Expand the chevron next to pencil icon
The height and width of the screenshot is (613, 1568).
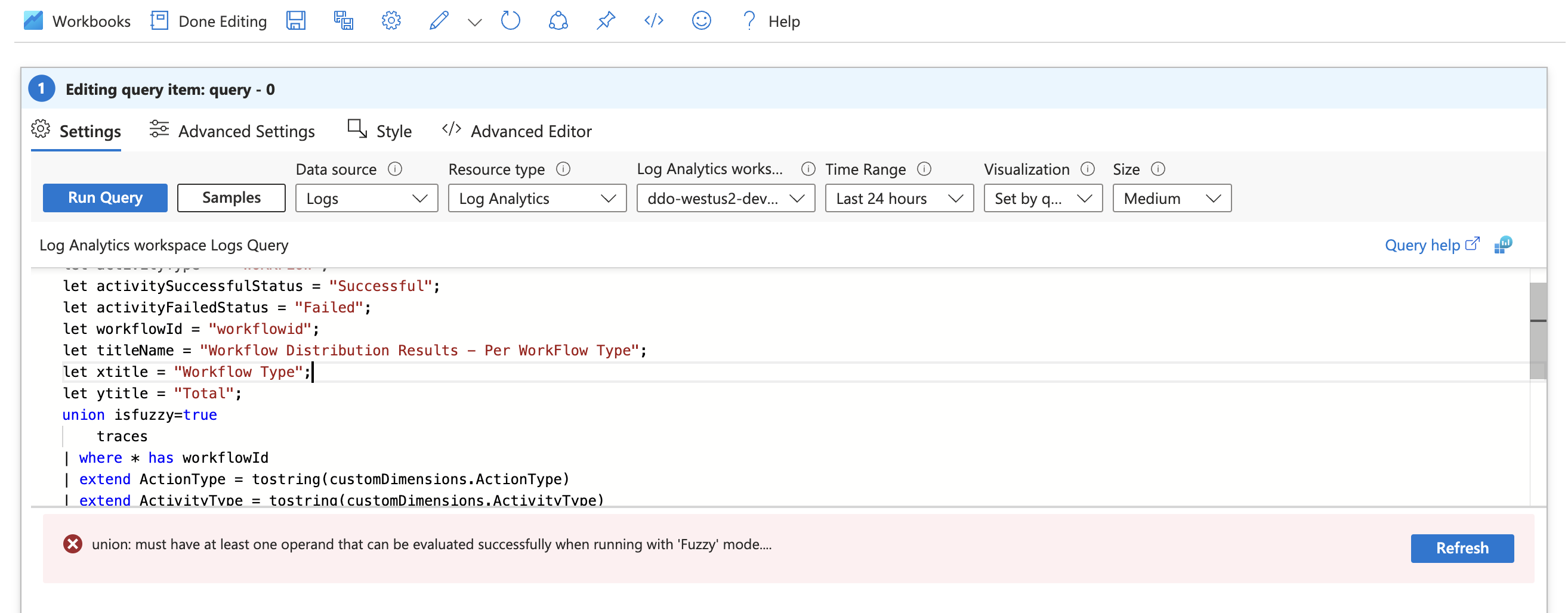click(475, 22)
